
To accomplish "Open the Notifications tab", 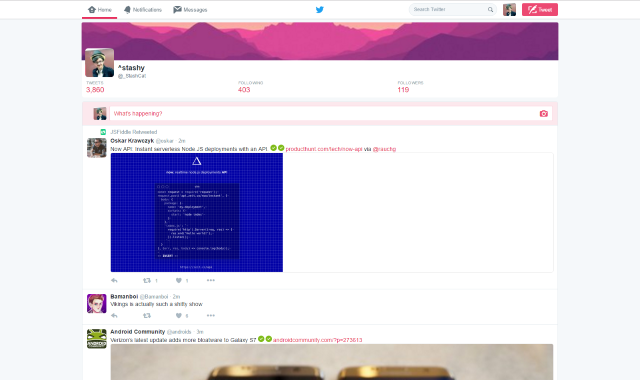I will pos(143,10).
